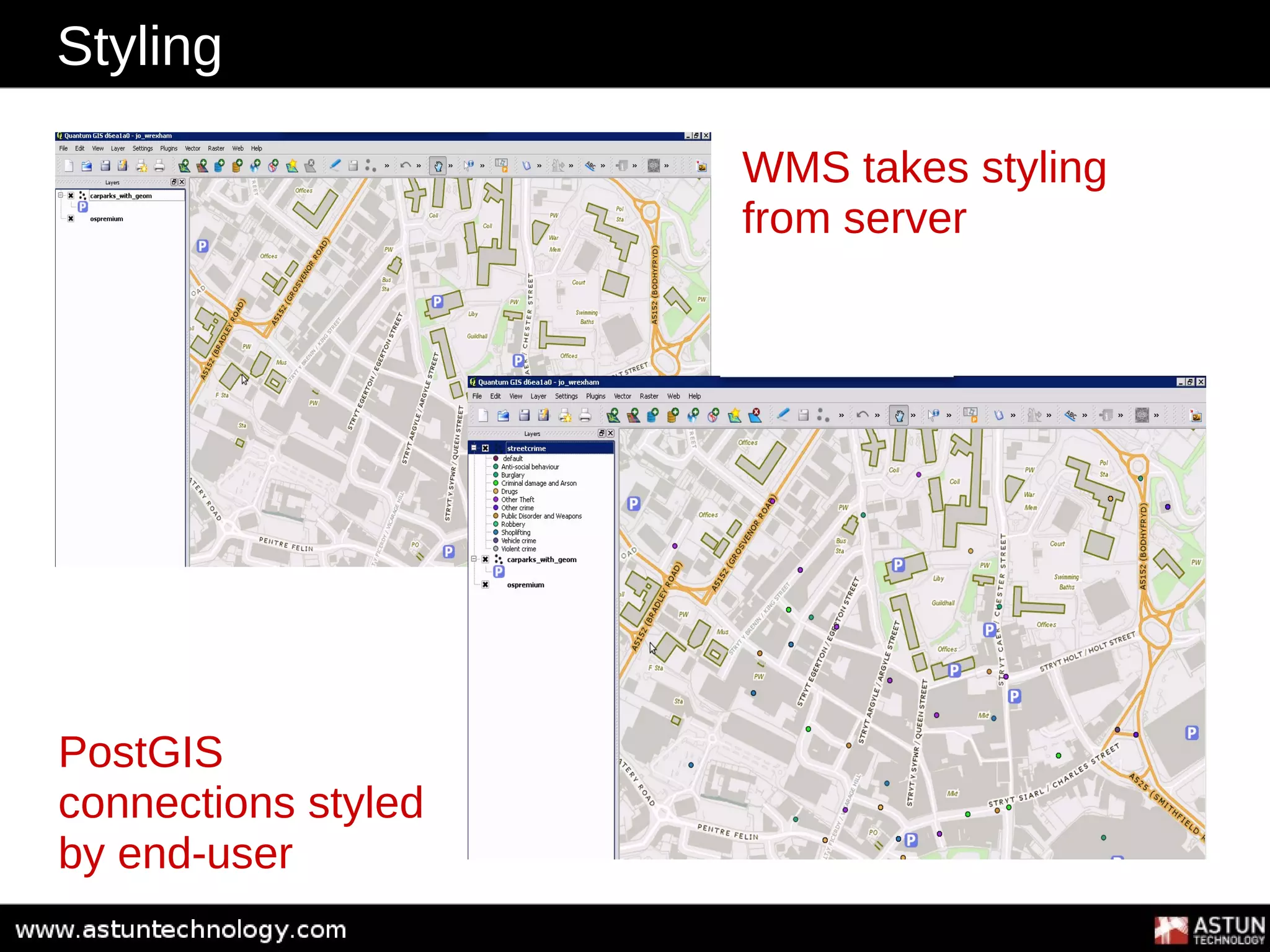Expand toolbar overflow arrows after Pan tool, front window
The image size is (1270, 952).
coord(913,416)
